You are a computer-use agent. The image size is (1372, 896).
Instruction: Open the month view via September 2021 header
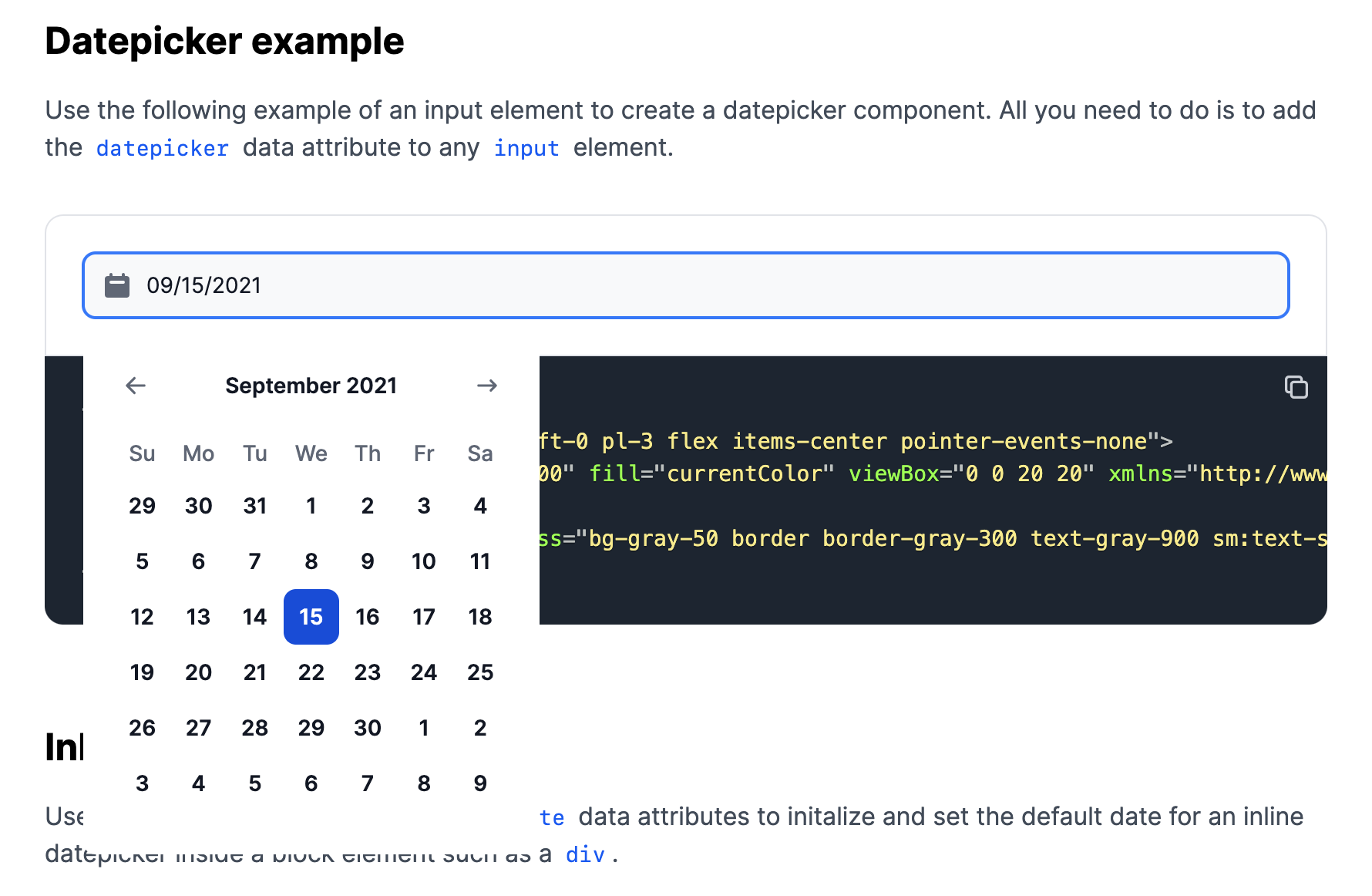(x=311, y=386)
